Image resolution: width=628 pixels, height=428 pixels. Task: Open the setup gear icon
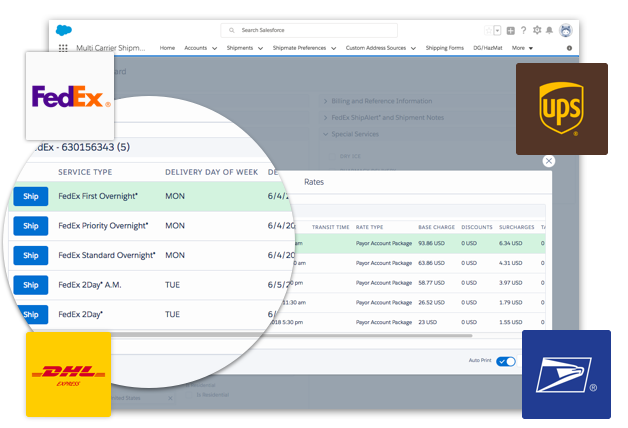click(537, 30)
